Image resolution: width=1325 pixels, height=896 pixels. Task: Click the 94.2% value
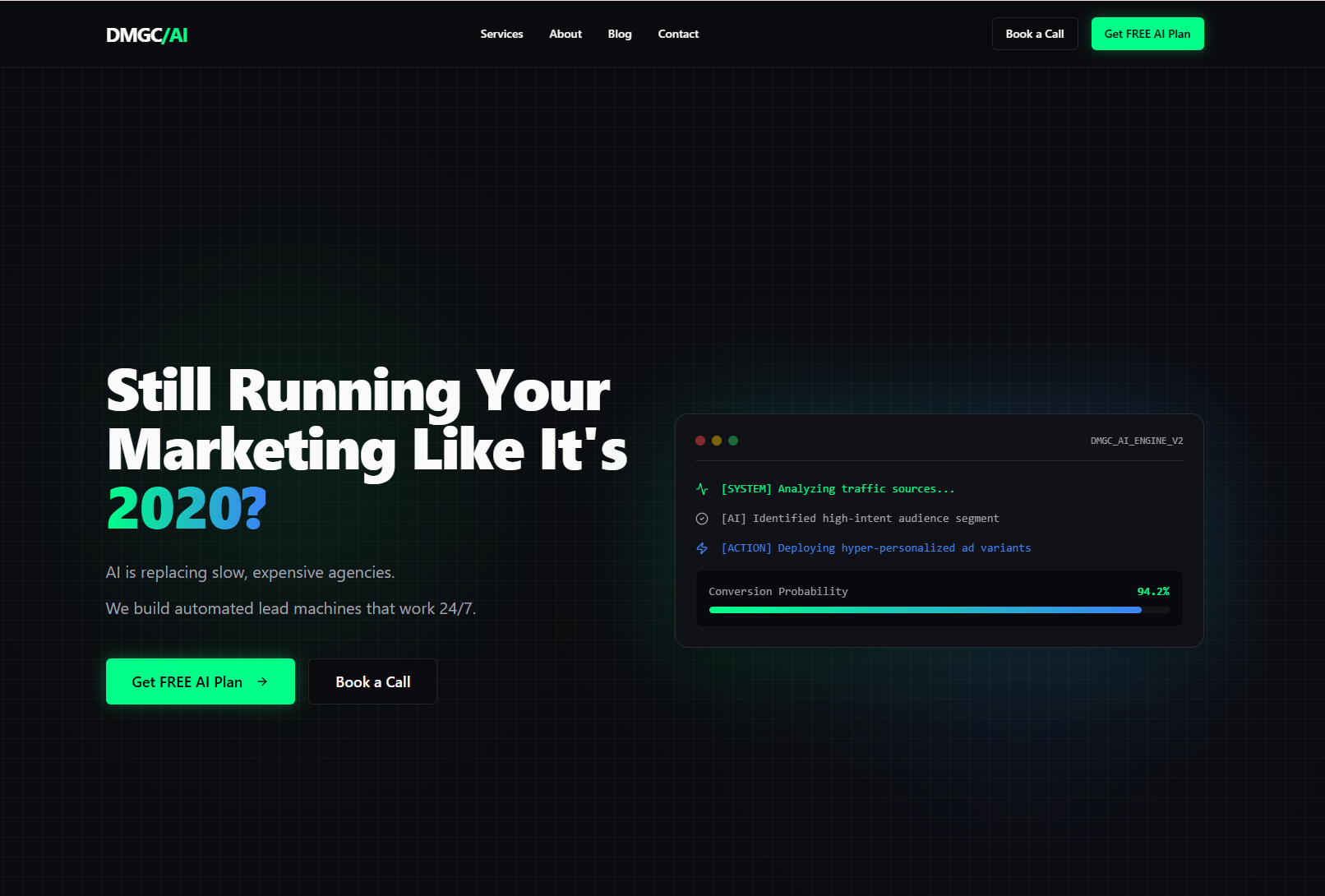point(1153,592)
